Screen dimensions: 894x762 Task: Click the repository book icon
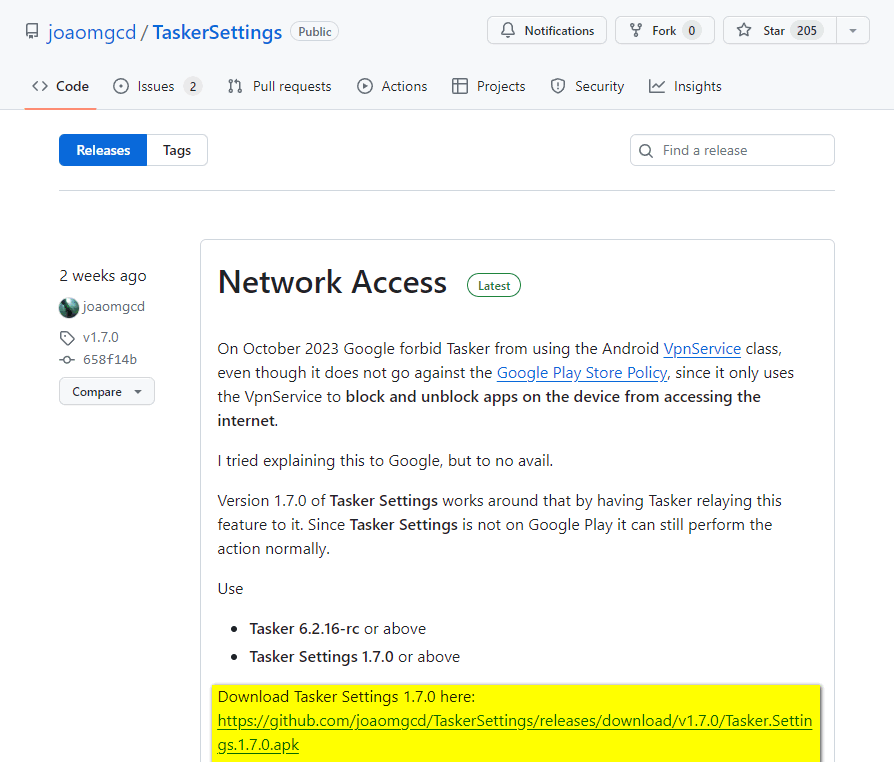[x=32, y=31]
